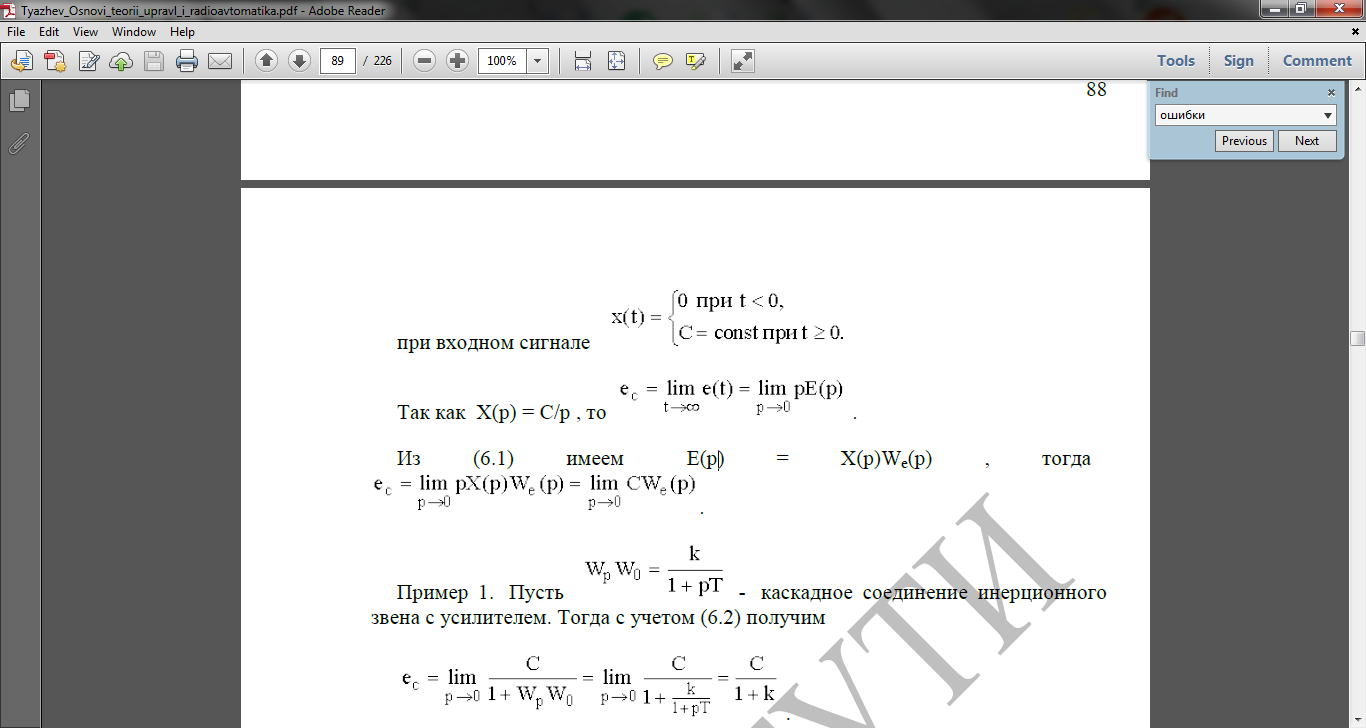Open the File menu
1366x728 pixels.
click(16, 32)
